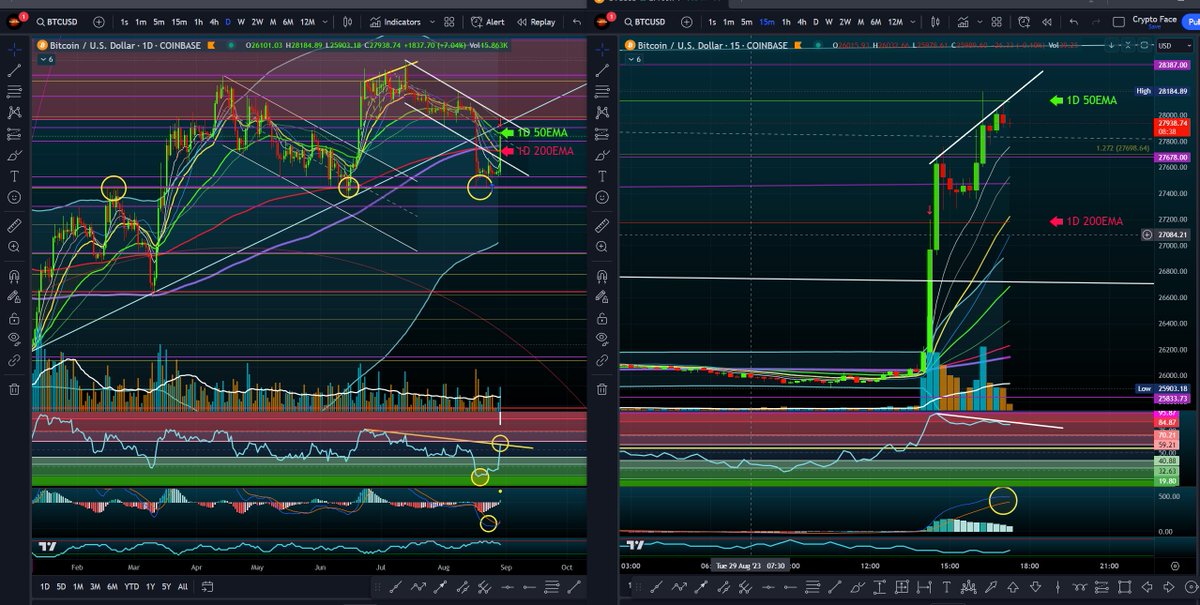Select 4h timeframe in left chart
The height and width of the screenshot is (605, 1200).
click(x=212, y=21)
